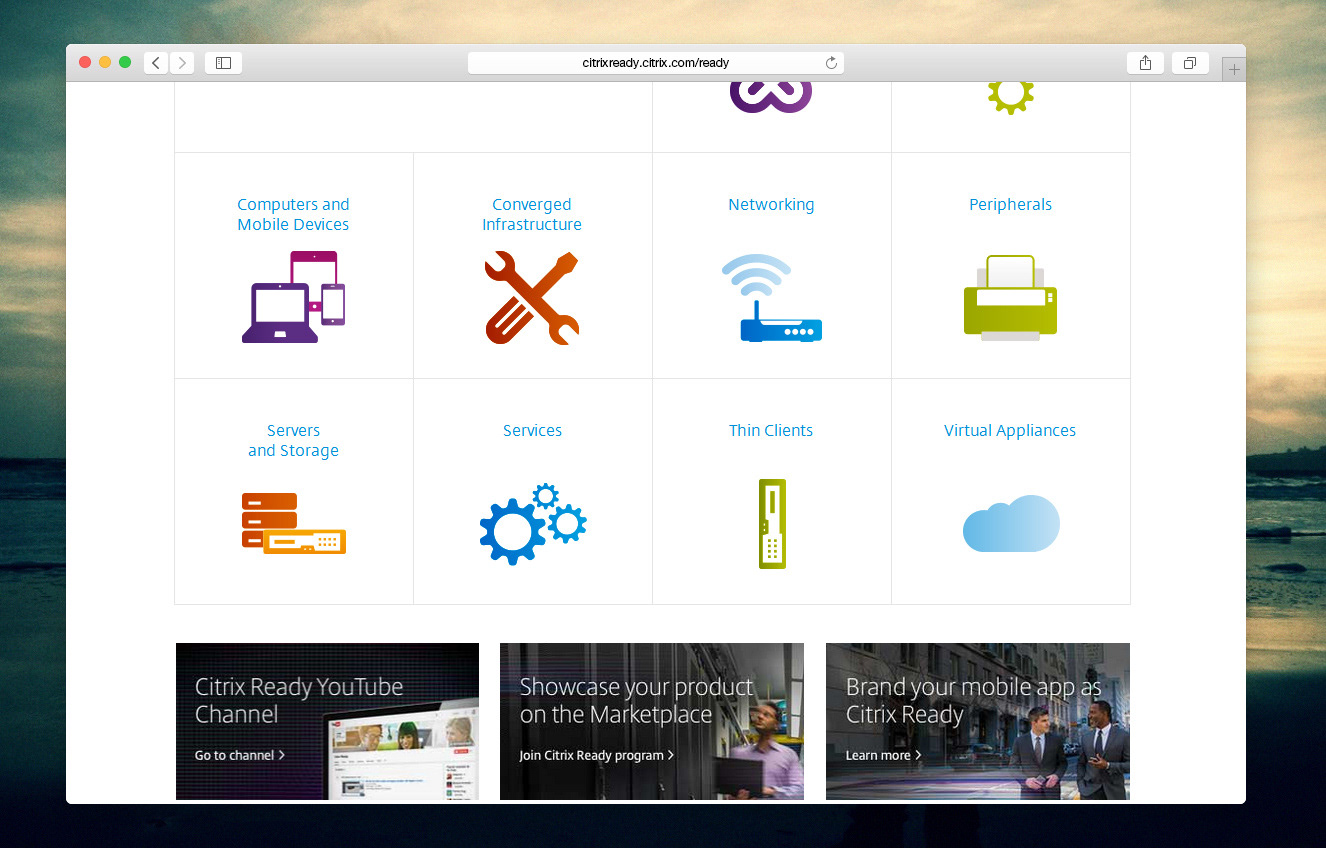
Task: Maximize window with green button
Action: [x=125, y=62]
